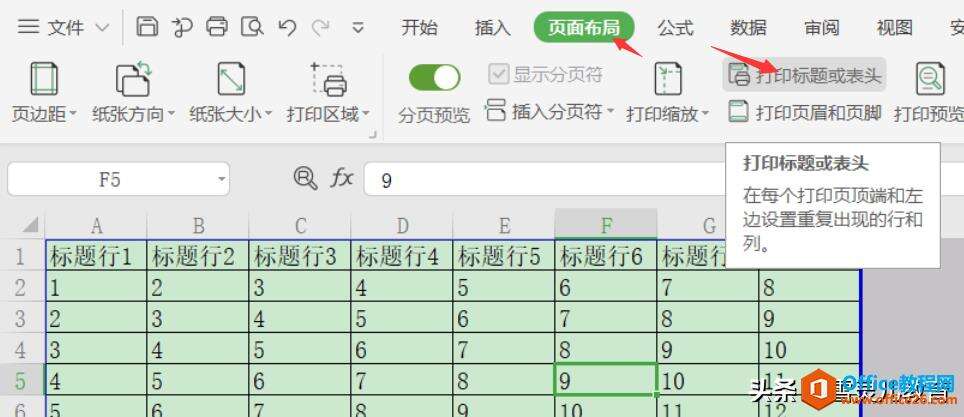Viewport: 964px width, 417px height.
Task: Expand the 打印缩放 dropdown arrow
Action: click(x=705, y=114)
